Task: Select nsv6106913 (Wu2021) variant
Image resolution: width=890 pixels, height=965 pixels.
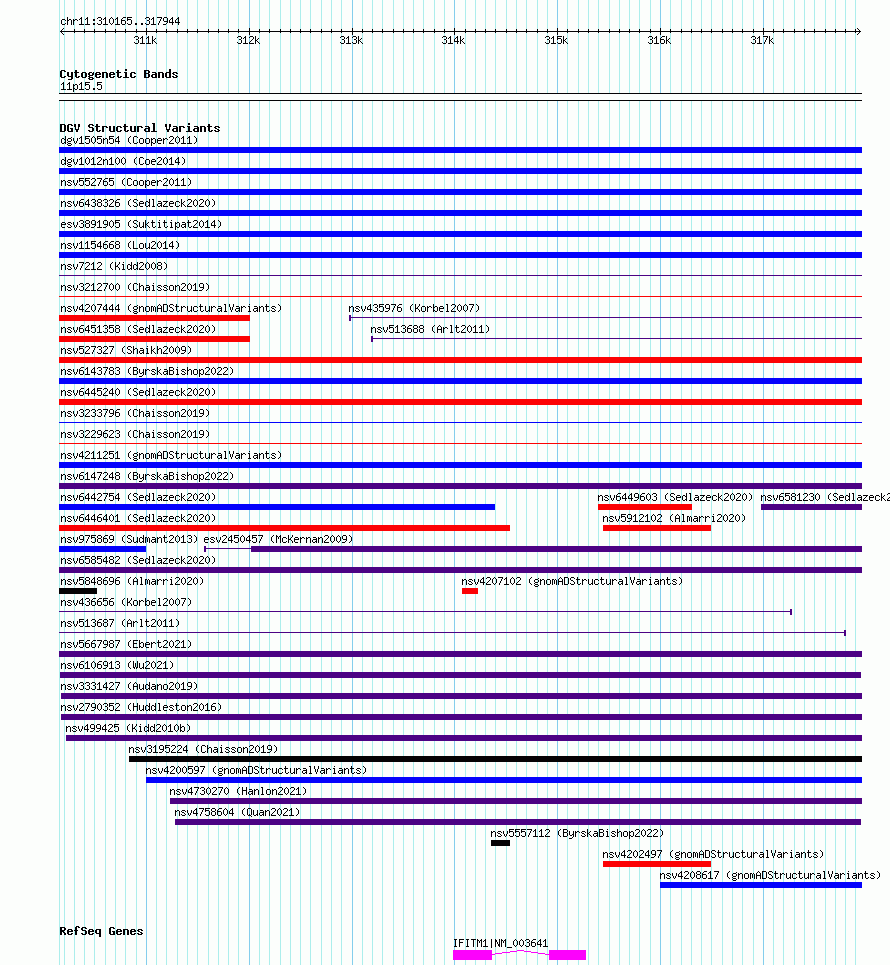Action: point(117,665)
